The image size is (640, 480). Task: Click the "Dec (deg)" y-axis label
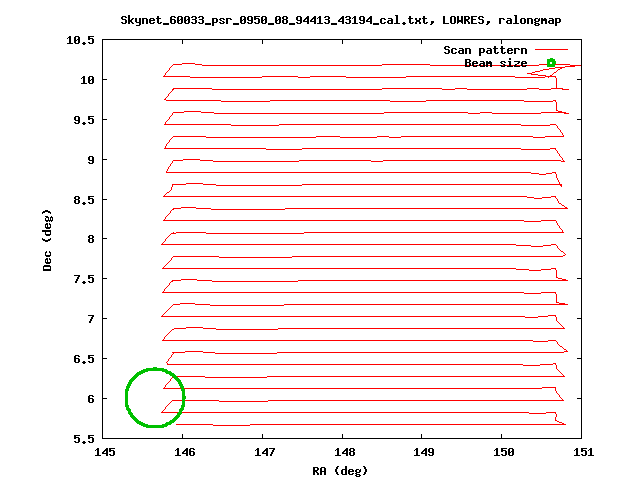pyautogui.click(x=47, y=240)
